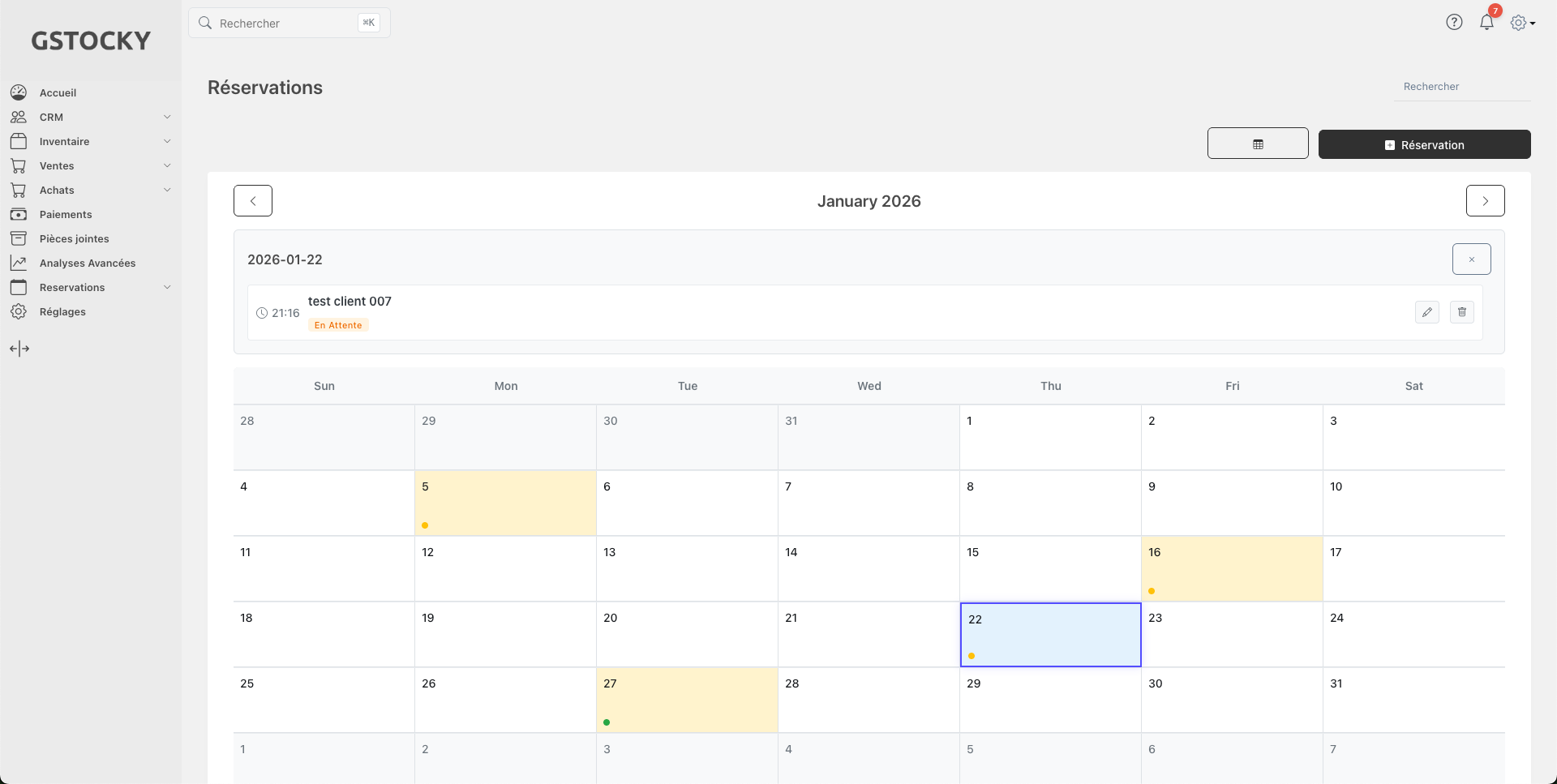Go to Analyses Avancées

point(87,263)
